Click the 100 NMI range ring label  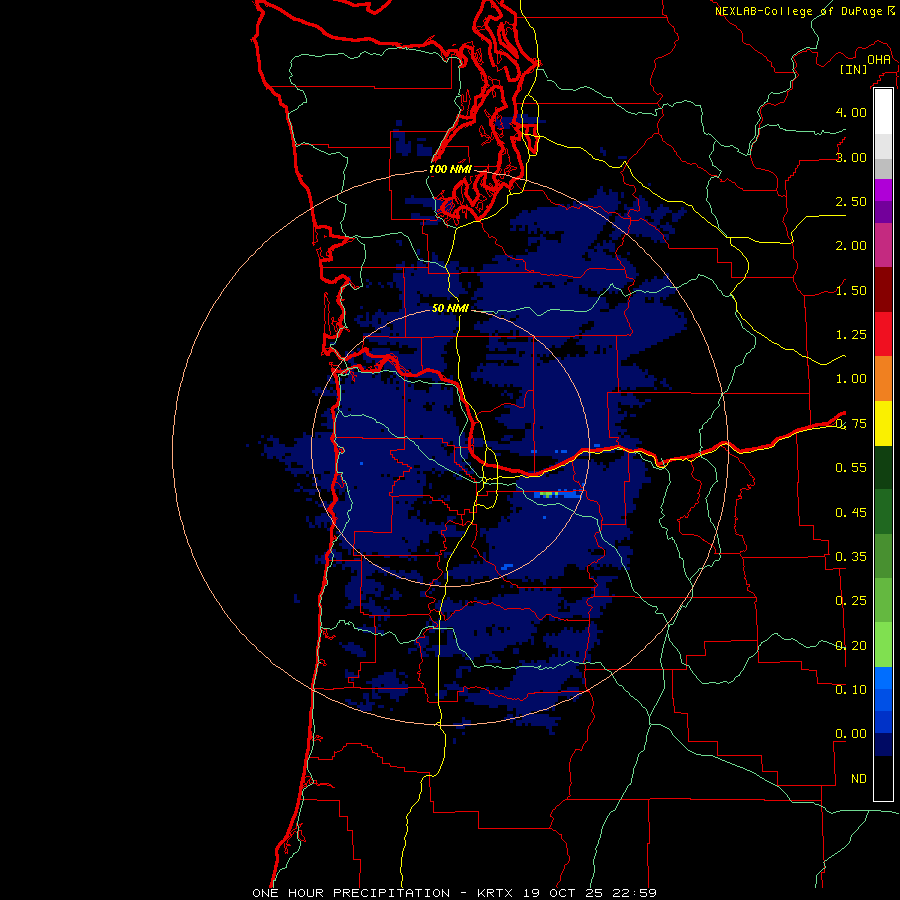[x=450, y=169]
